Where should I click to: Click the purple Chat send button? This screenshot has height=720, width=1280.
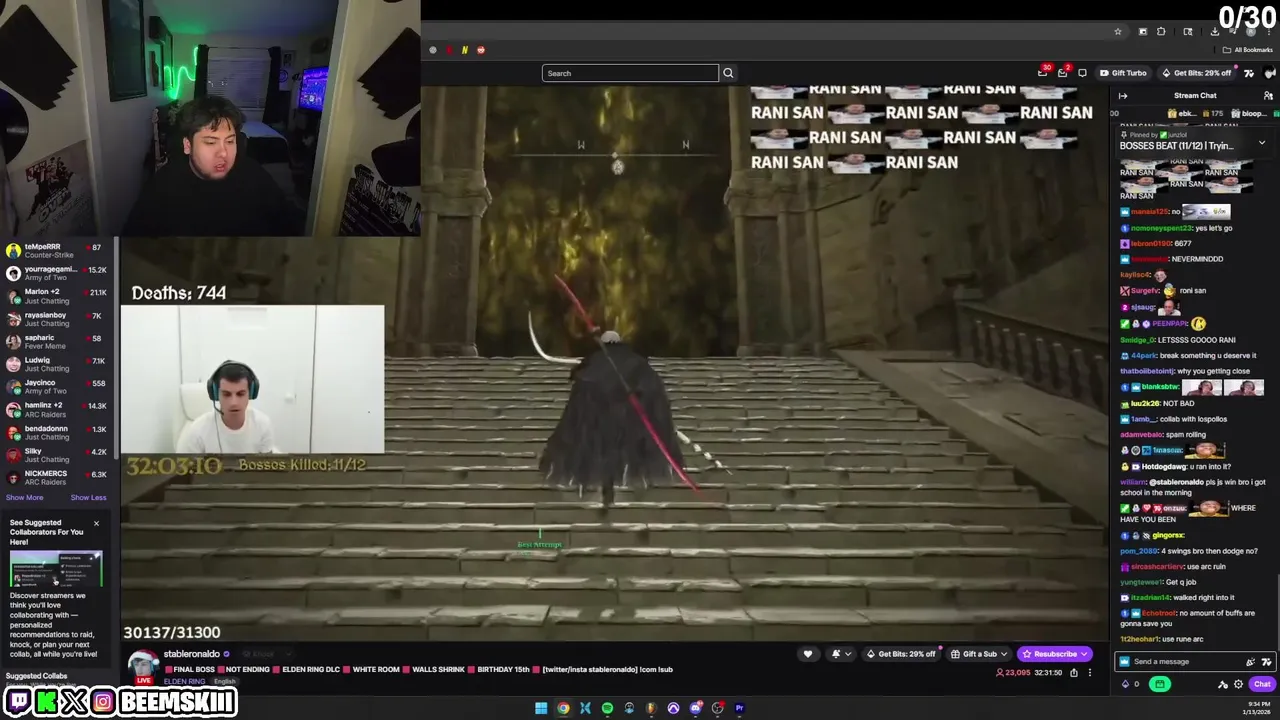pyautogui.click(x=1262, y=684)
